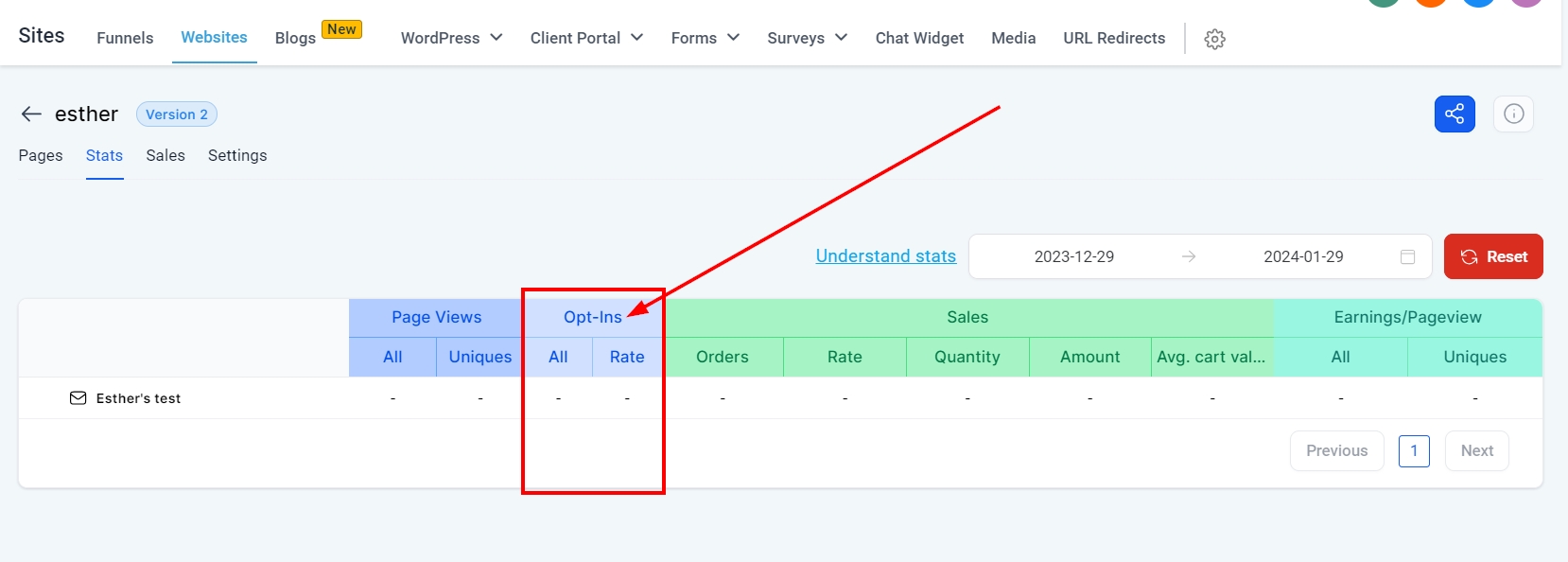1568x562 pixels.
Task: Open the Surveys dropdown menu
Action: [x=807, y=38]
